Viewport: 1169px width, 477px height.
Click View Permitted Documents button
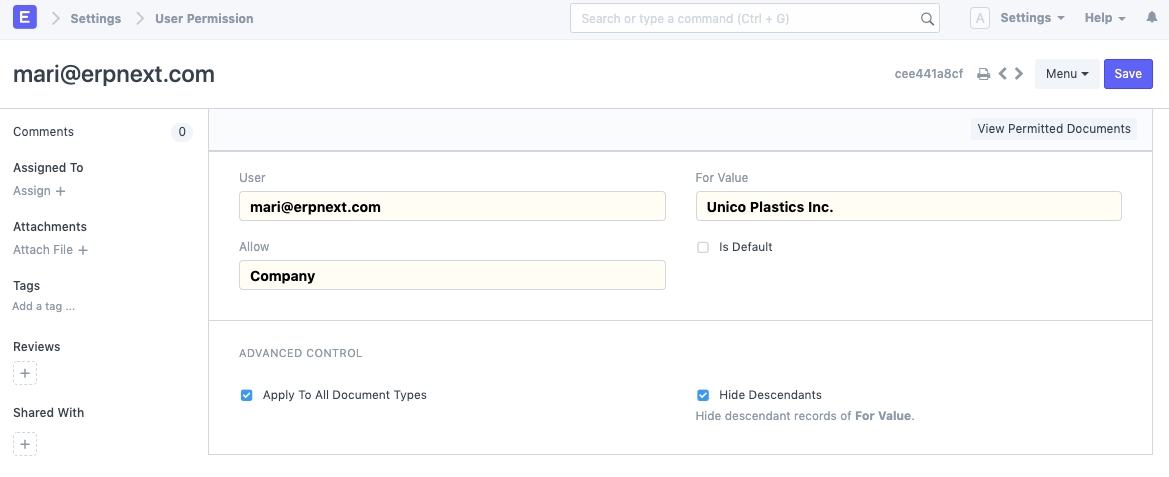click(1053, 129)
